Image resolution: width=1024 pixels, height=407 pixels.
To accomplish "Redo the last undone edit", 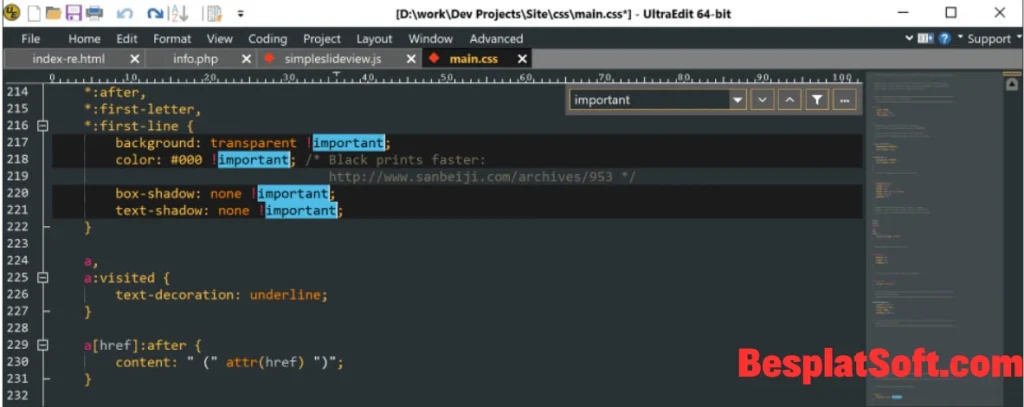I will point(155,13).
